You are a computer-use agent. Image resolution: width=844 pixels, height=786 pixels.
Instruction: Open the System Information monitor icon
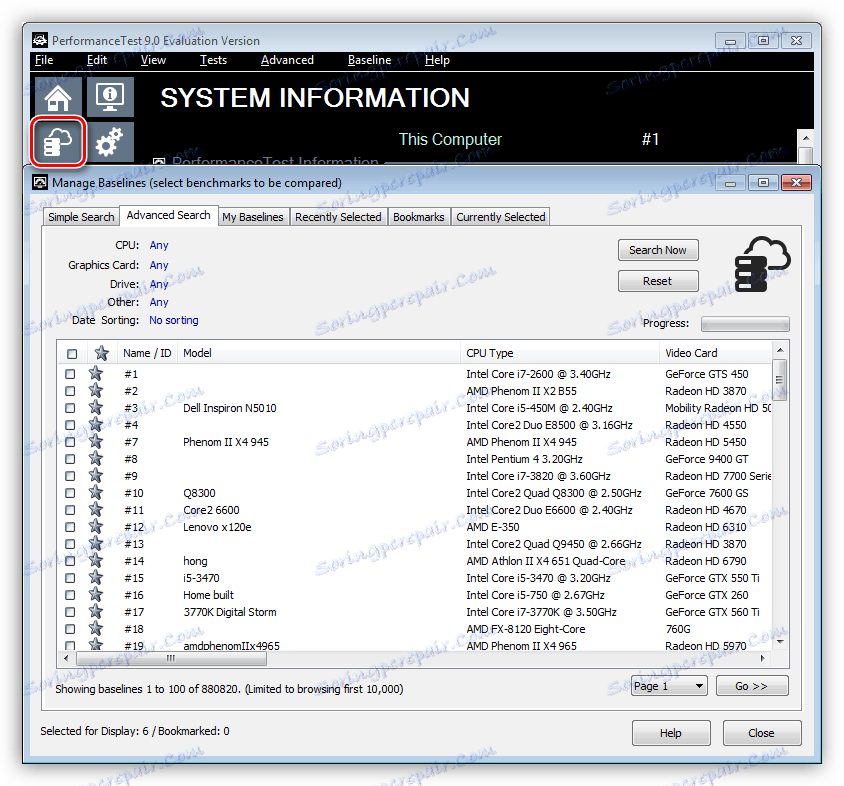point(110,97)
